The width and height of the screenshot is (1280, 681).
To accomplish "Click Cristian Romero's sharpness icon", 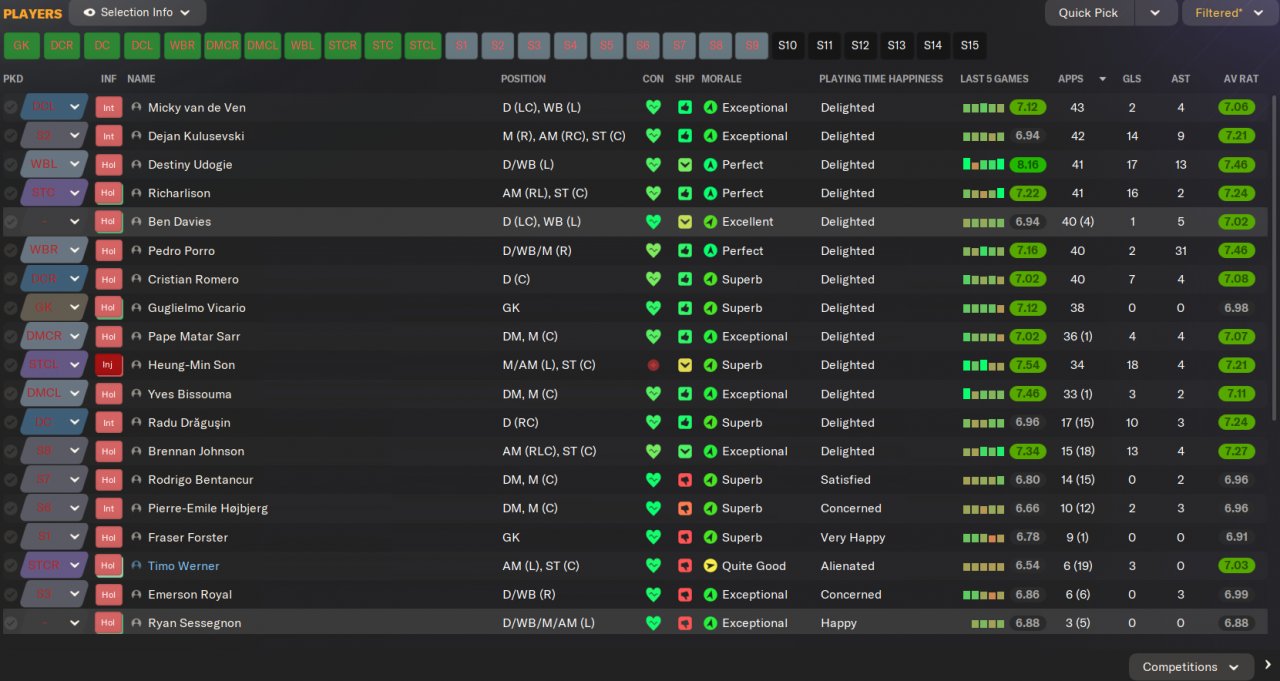I will click(x=685, y=279).
